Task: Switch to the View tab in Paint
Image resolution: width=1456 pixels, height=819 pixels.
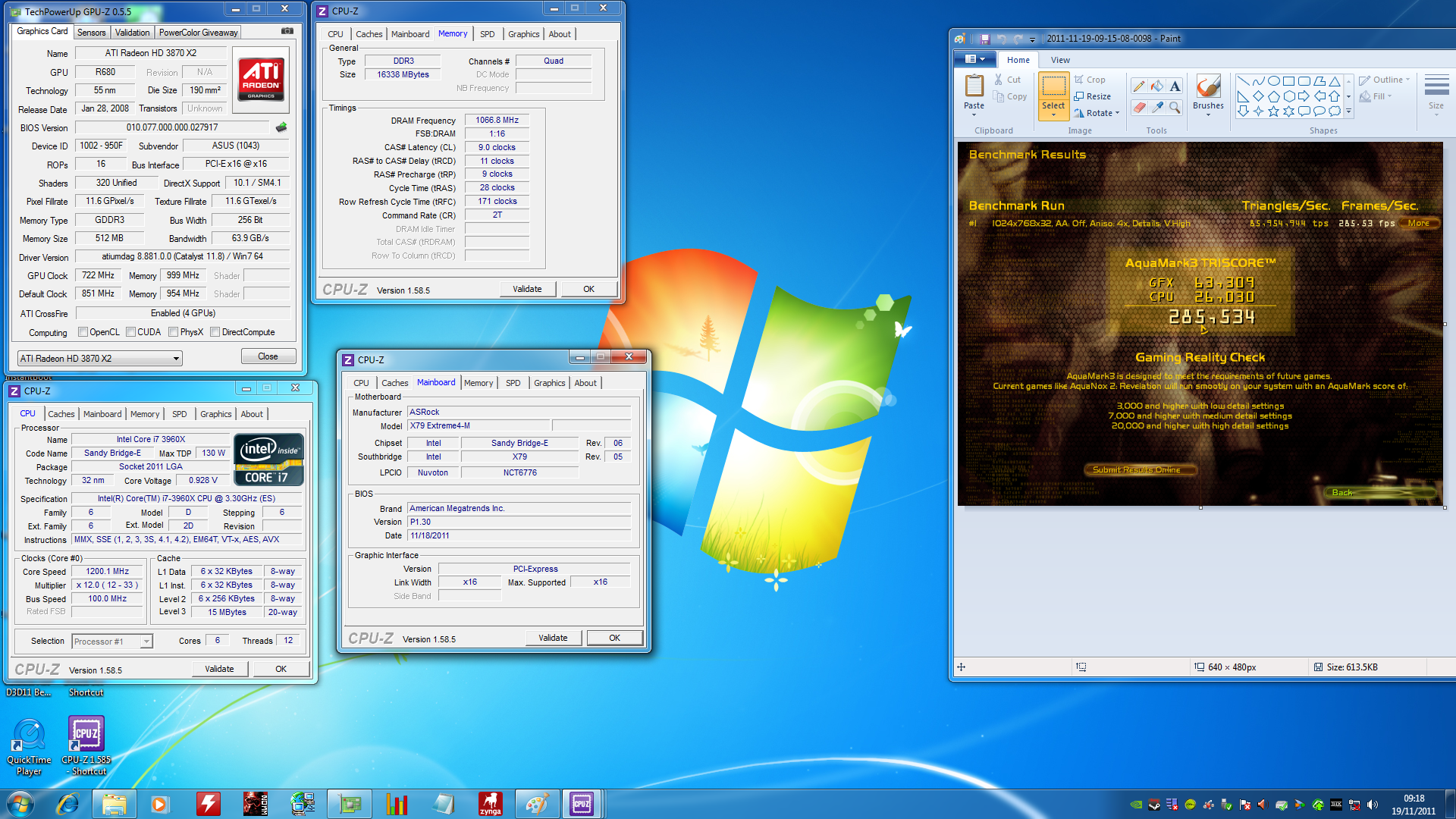Action: pyautogui.click(x=1060, y=60)
